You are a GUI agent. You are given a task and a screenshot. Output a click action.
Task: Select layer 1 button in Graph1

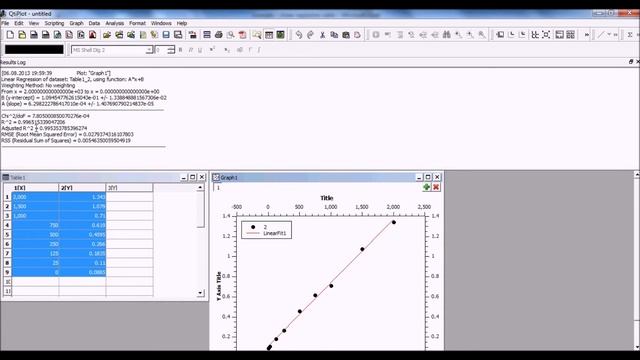(218, 187)
